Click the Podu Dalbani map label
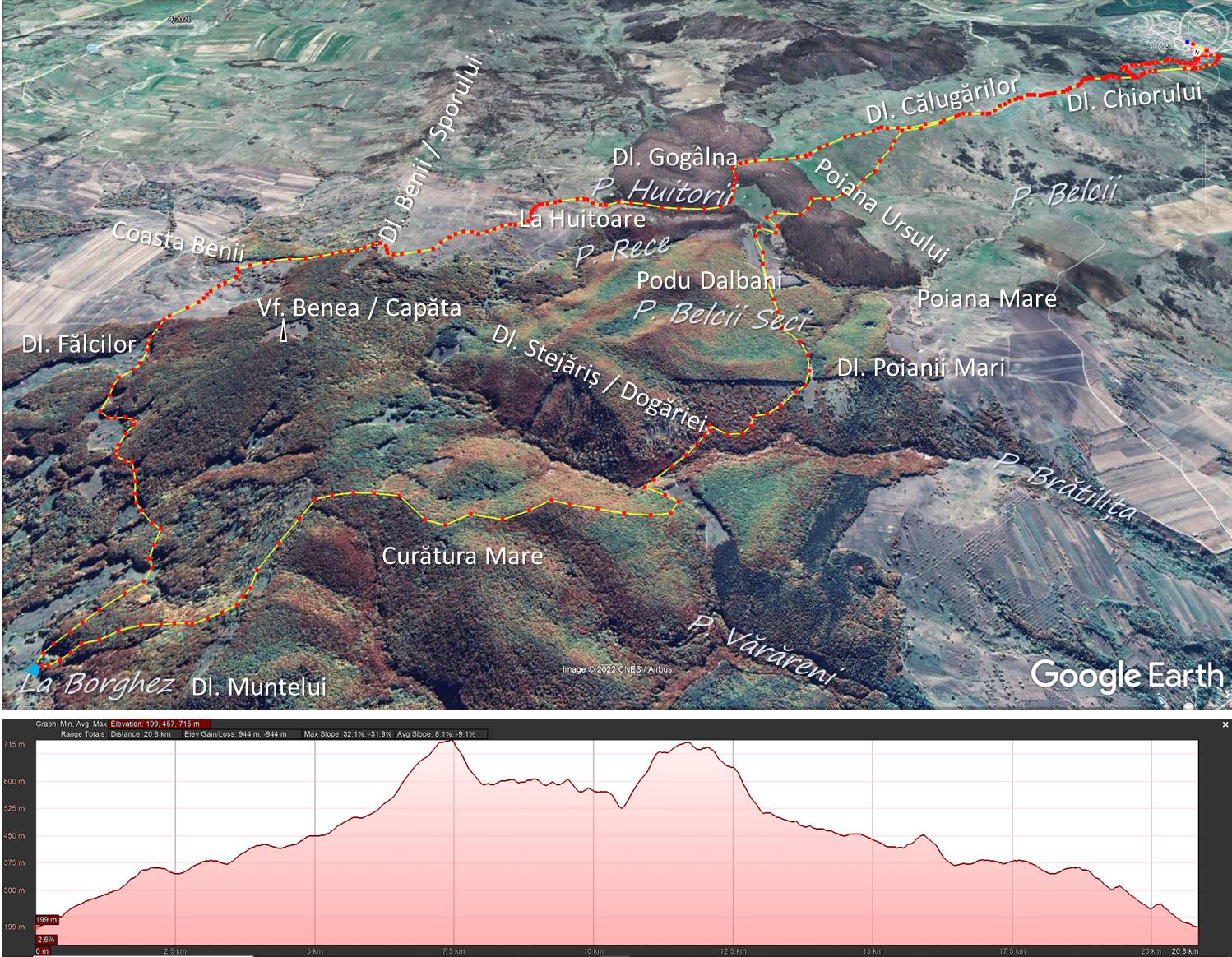 pos(709,280)
